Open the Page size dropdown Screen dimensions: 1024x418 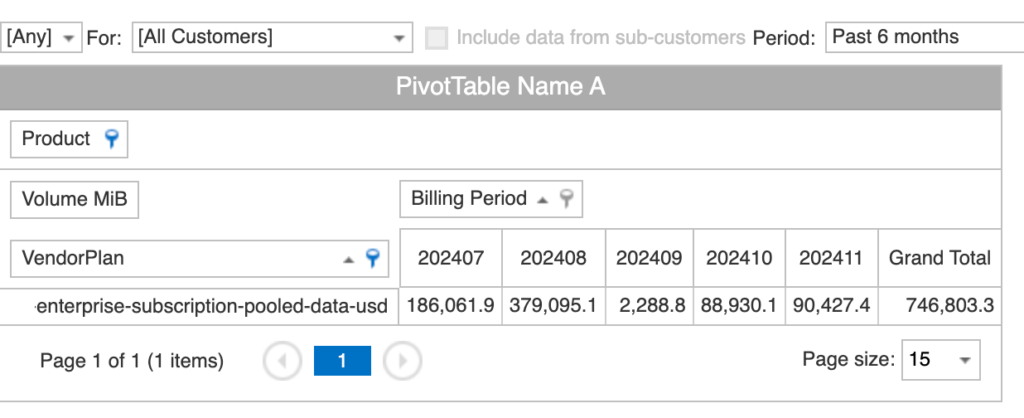pyautogui.click(x=964, y=360)
